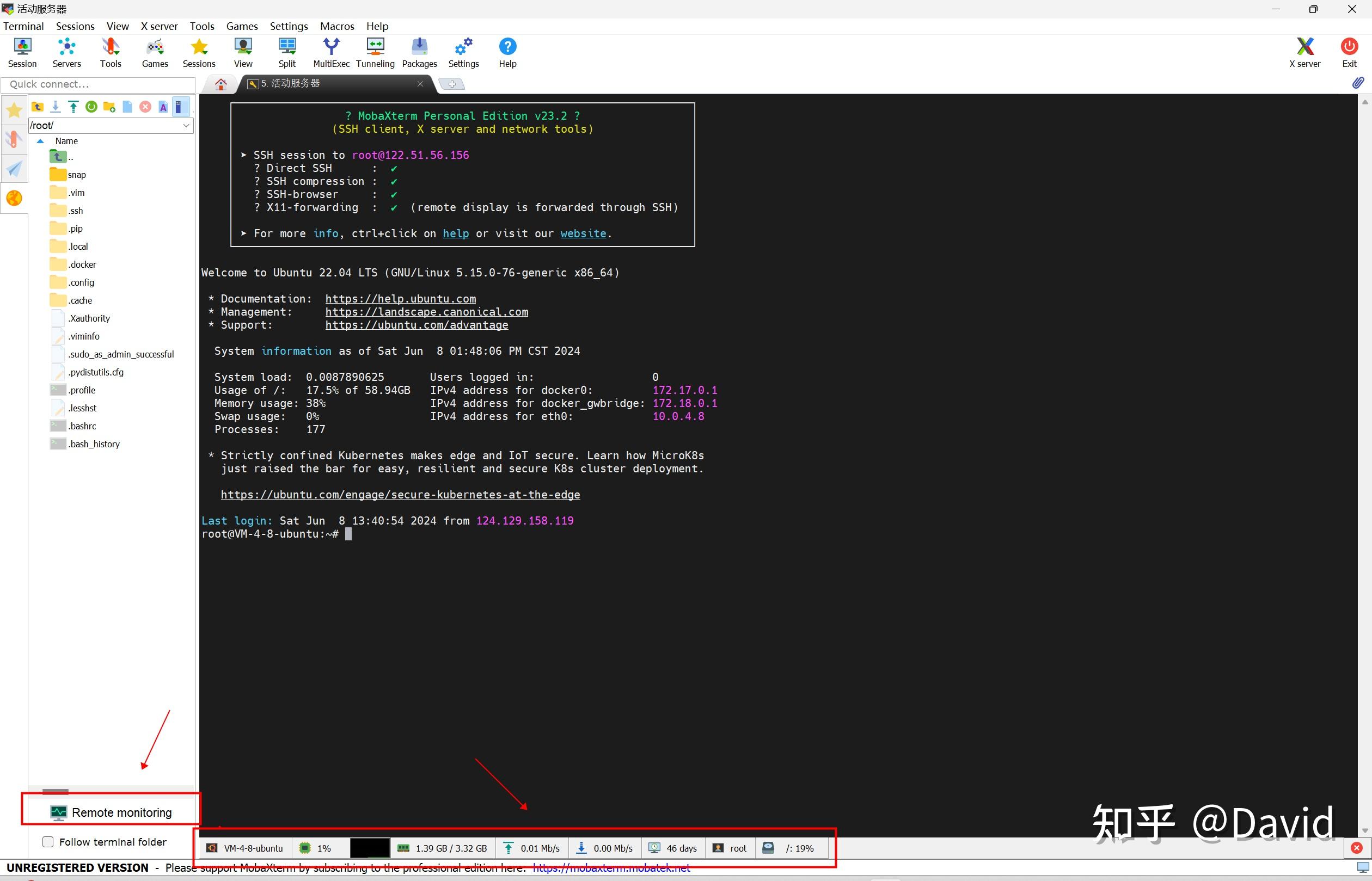Open the Tunneling configuration
The image size is (1372, 881).
click(375, 52)
